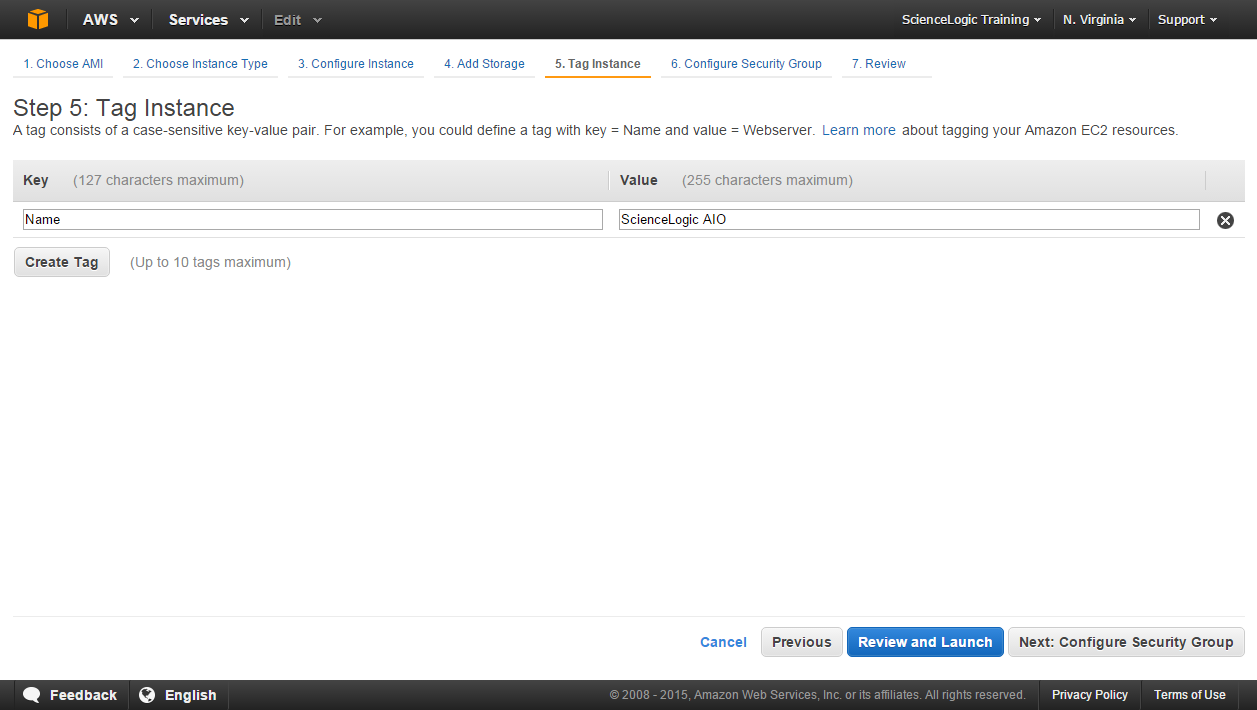This screenshot has width=1257, height=710.
Task: Open the Terms of Use link
Action: pos(1189,695)
